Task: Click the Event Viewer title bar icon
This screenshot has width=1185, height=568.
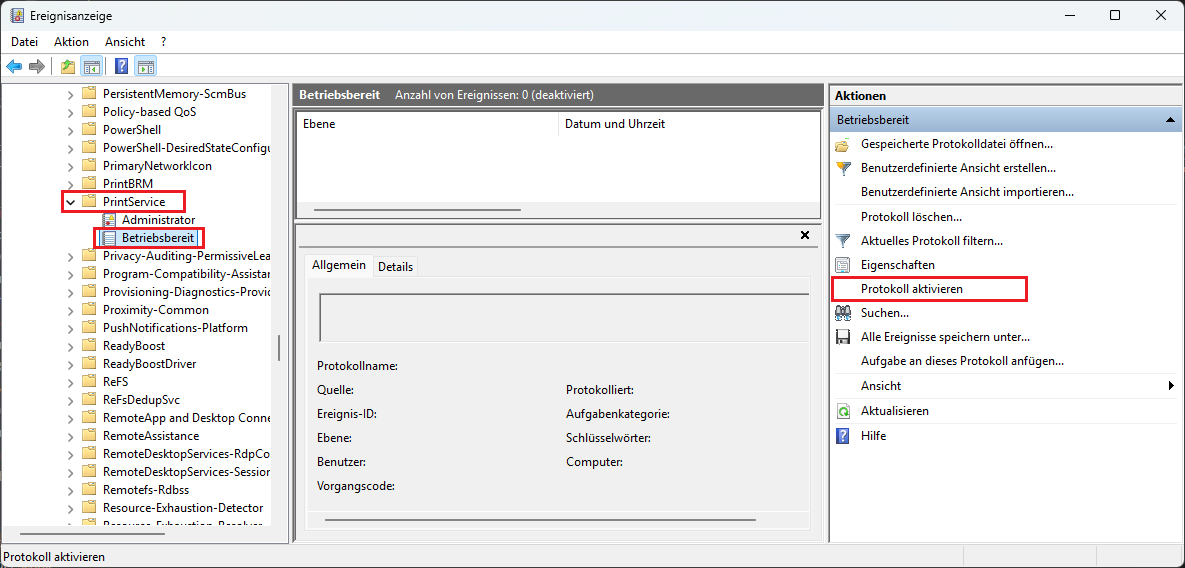Action: (17, 15)
